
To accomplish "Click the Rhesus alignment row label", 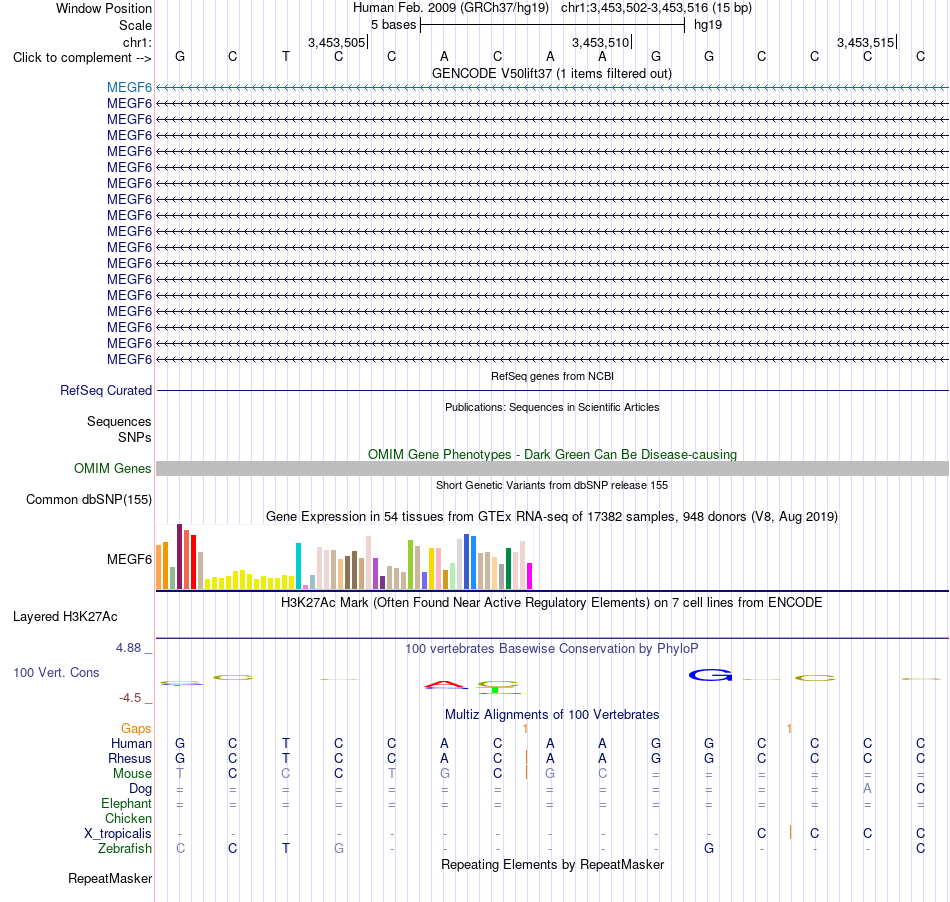I will coord(130,758).
